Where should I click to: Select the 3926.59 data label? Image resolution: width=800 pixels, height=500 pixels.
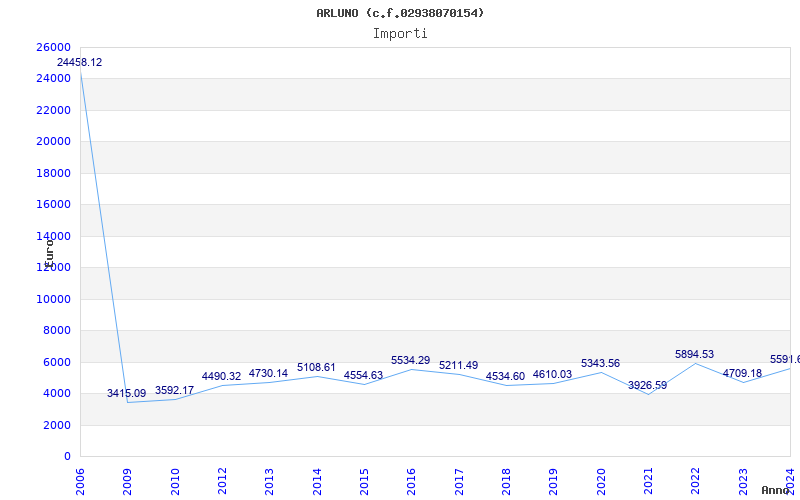(647, 386)
